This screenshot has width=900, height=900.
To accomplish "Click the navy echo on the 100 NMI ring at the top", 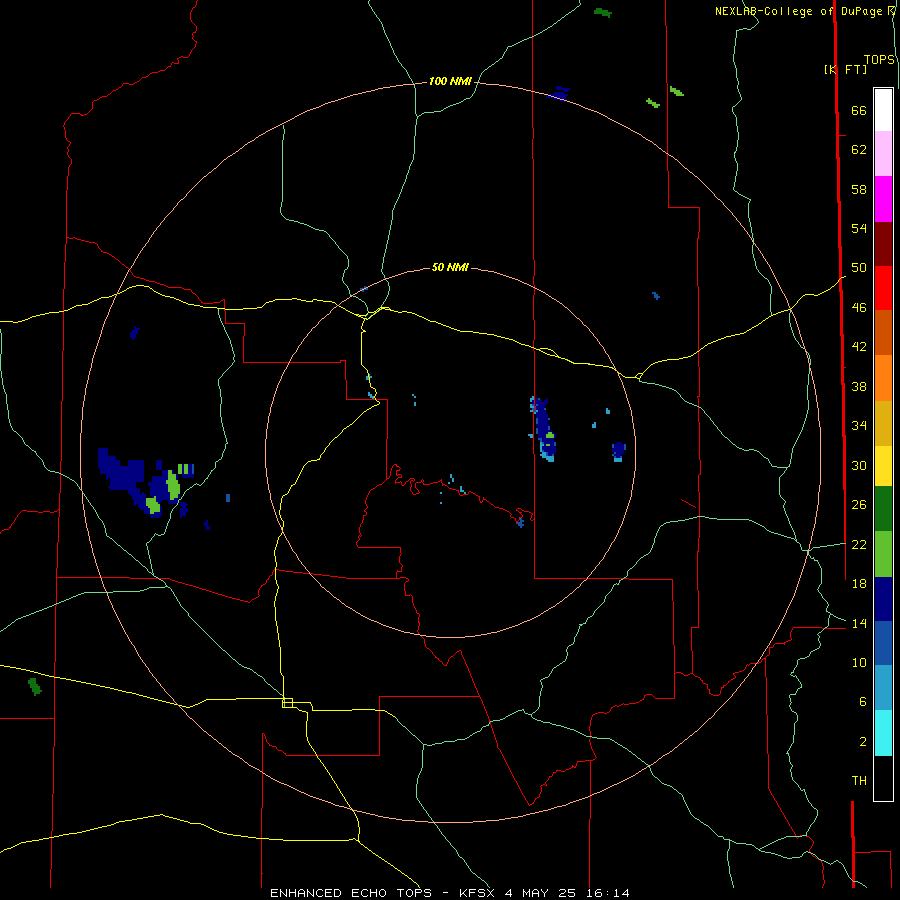I will 558,93.
